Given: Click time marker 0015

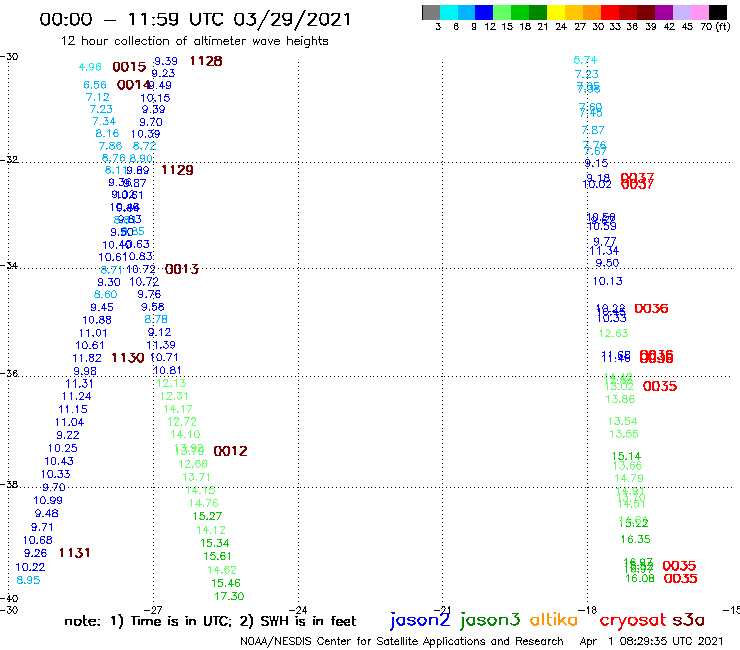Looking at the screenshot, I should 129,67.
